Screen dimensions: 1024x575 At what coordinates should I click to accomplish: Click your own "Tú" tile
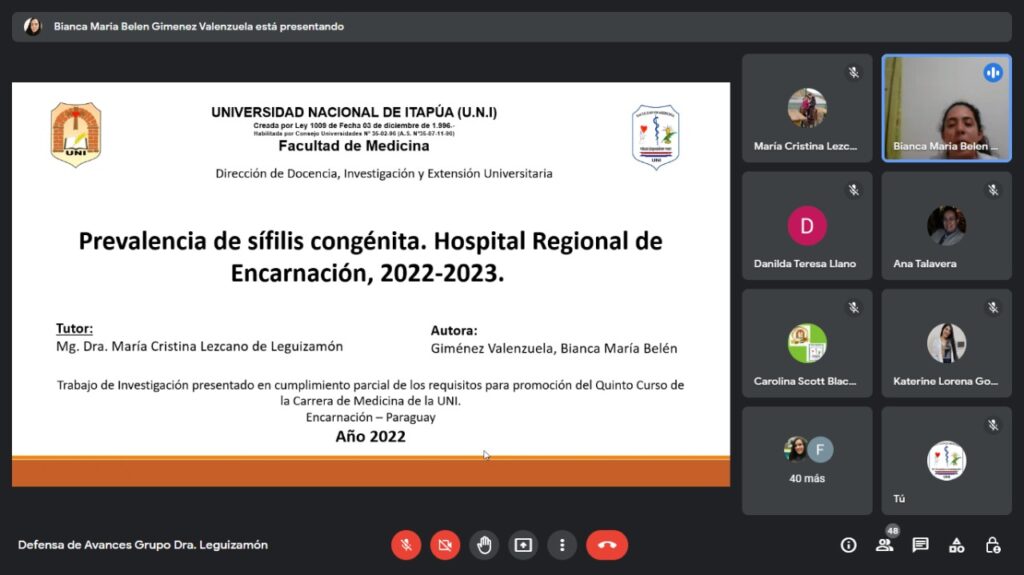(946, 460)
